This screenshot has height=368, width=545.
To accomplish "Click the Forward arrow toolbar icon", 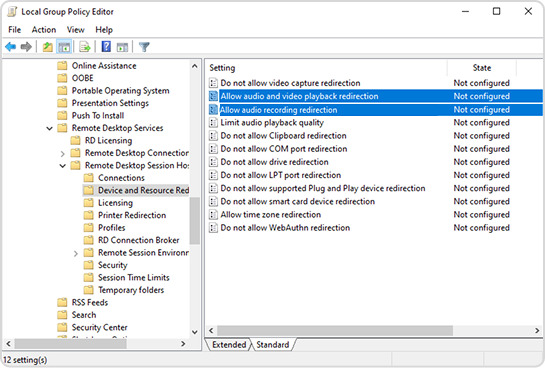I will point(26,47).
